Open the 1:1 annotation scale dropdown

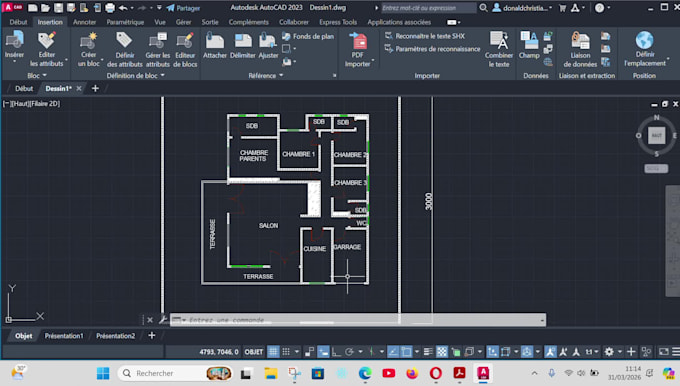point(592,352)
